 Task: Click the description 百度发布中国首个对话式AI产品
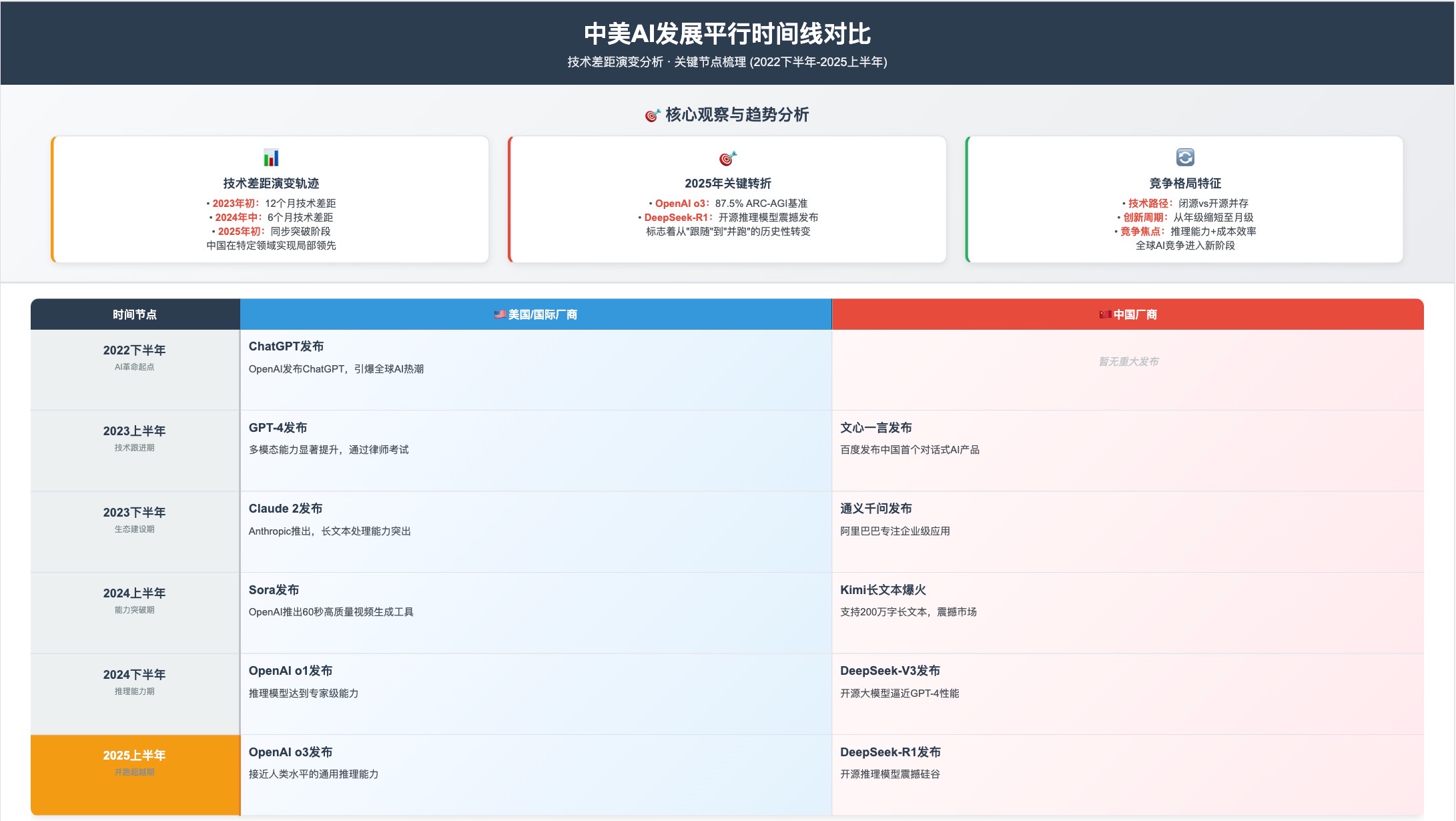coord(910,450)
